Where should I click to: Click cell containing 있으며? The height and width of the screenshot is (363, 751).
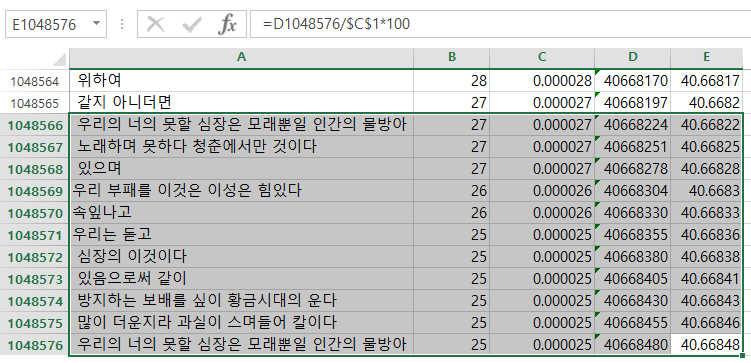click(241, 169)
